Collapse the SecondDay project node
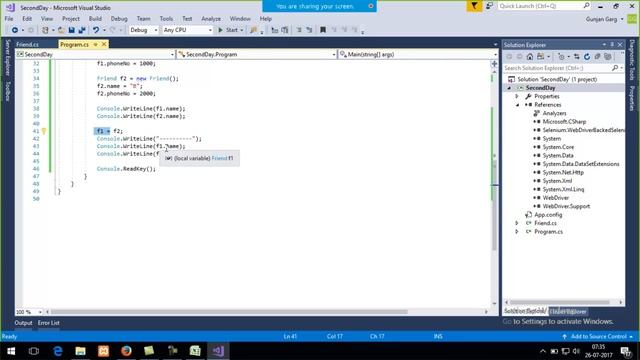640x360 pixels. (x=509, y=88)
